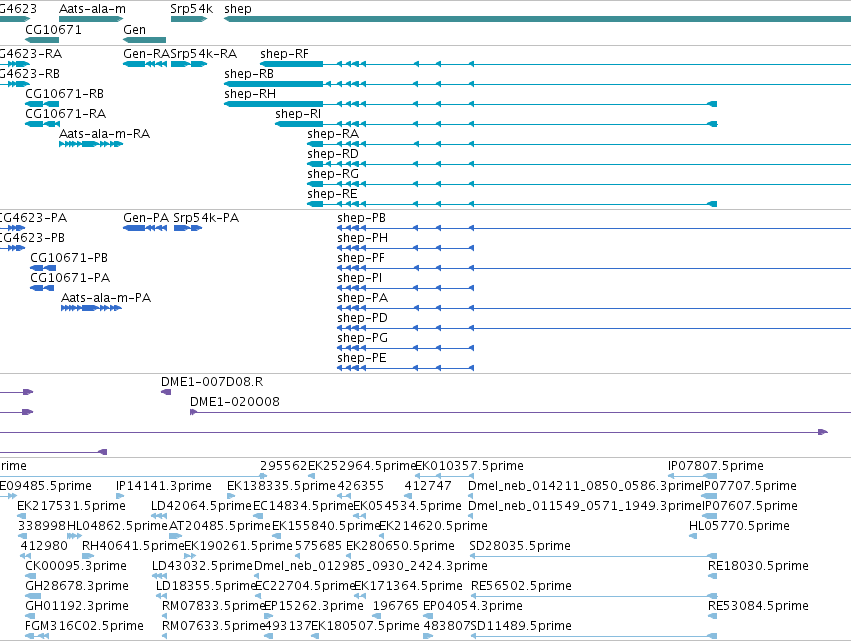Click EST IP07807.5prime
The width and height of the screenshot is (851, 641).
[715, 466]
